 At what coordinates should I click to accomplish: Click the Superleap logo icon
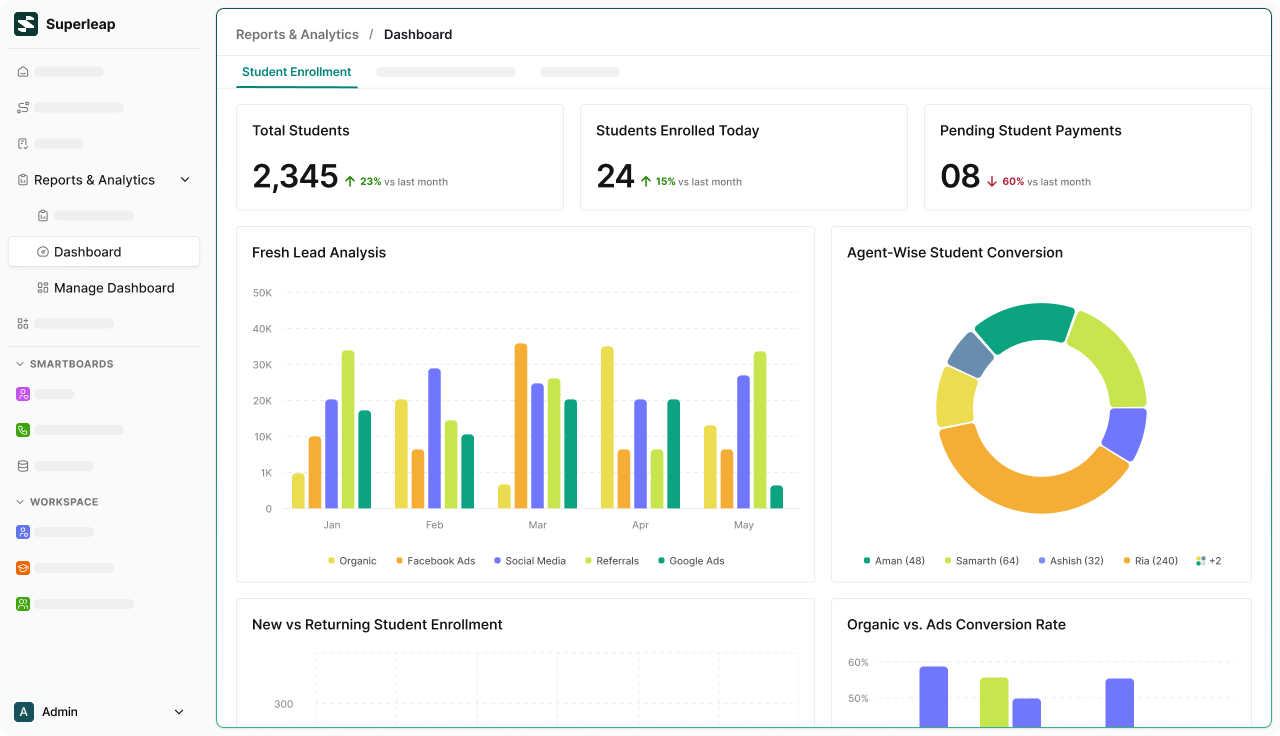(26, 24)
